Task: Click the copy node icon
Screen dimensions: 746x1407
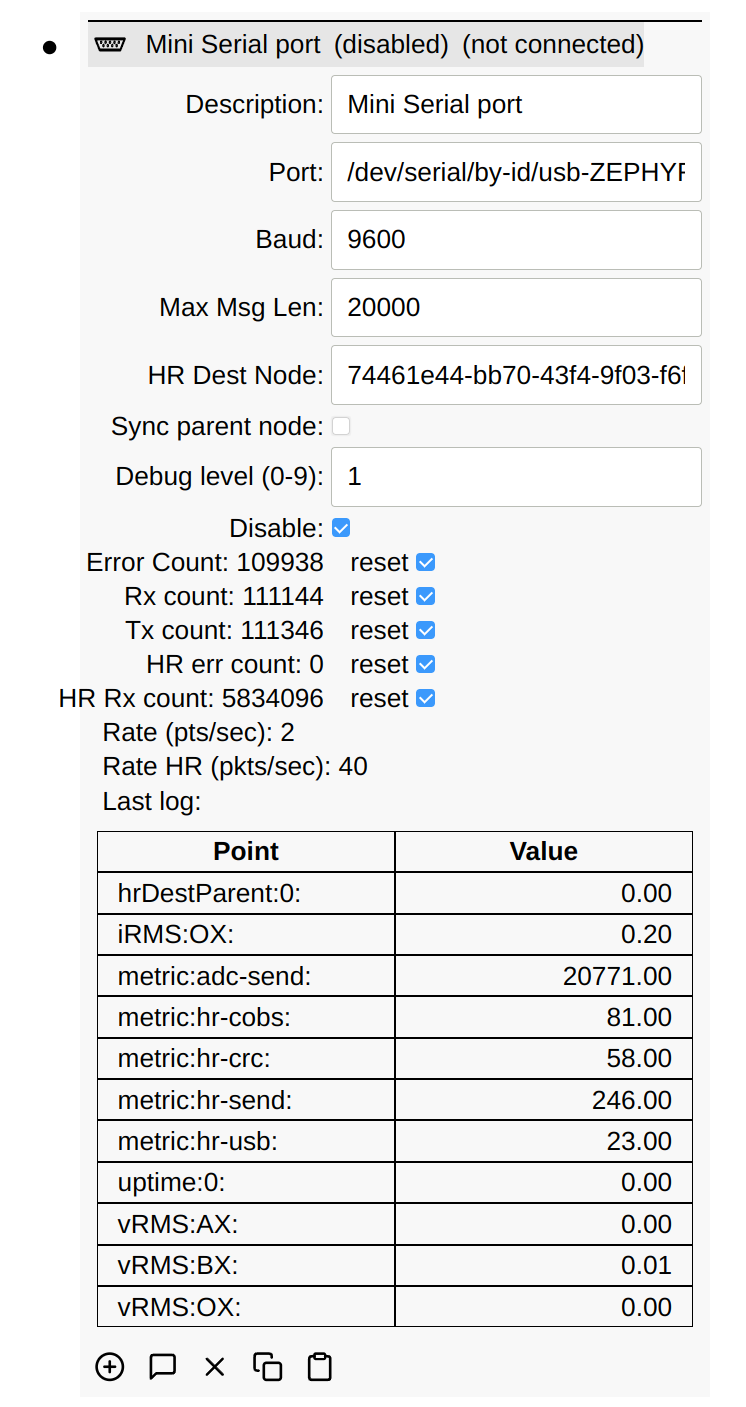Action: click(x=267, y=1366)
